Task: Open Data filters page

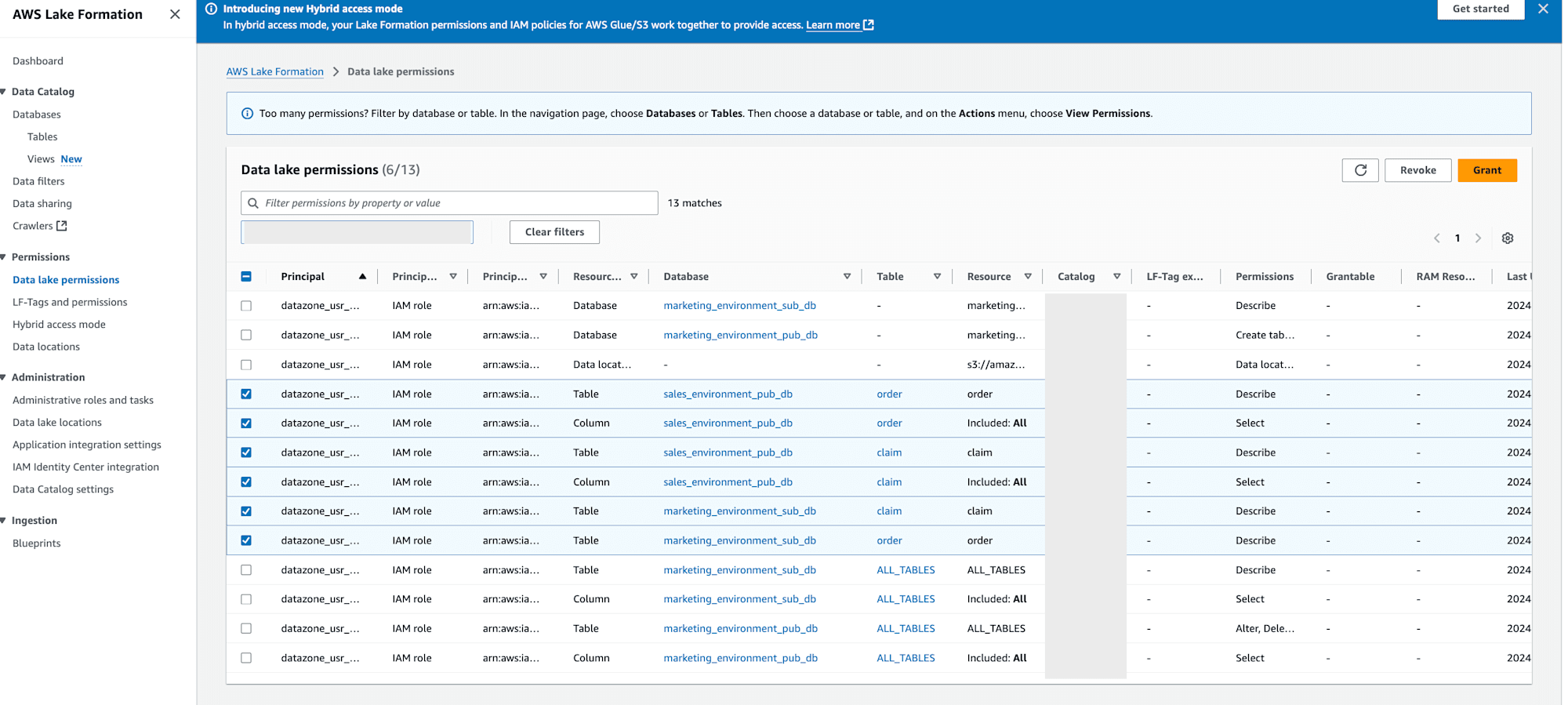Action: pos(38,181)
